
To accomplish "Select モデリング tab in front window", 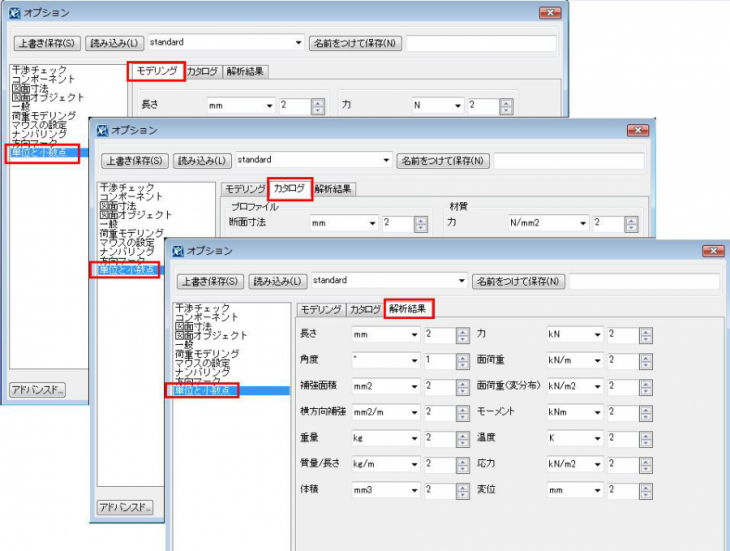I will [321, 309].
